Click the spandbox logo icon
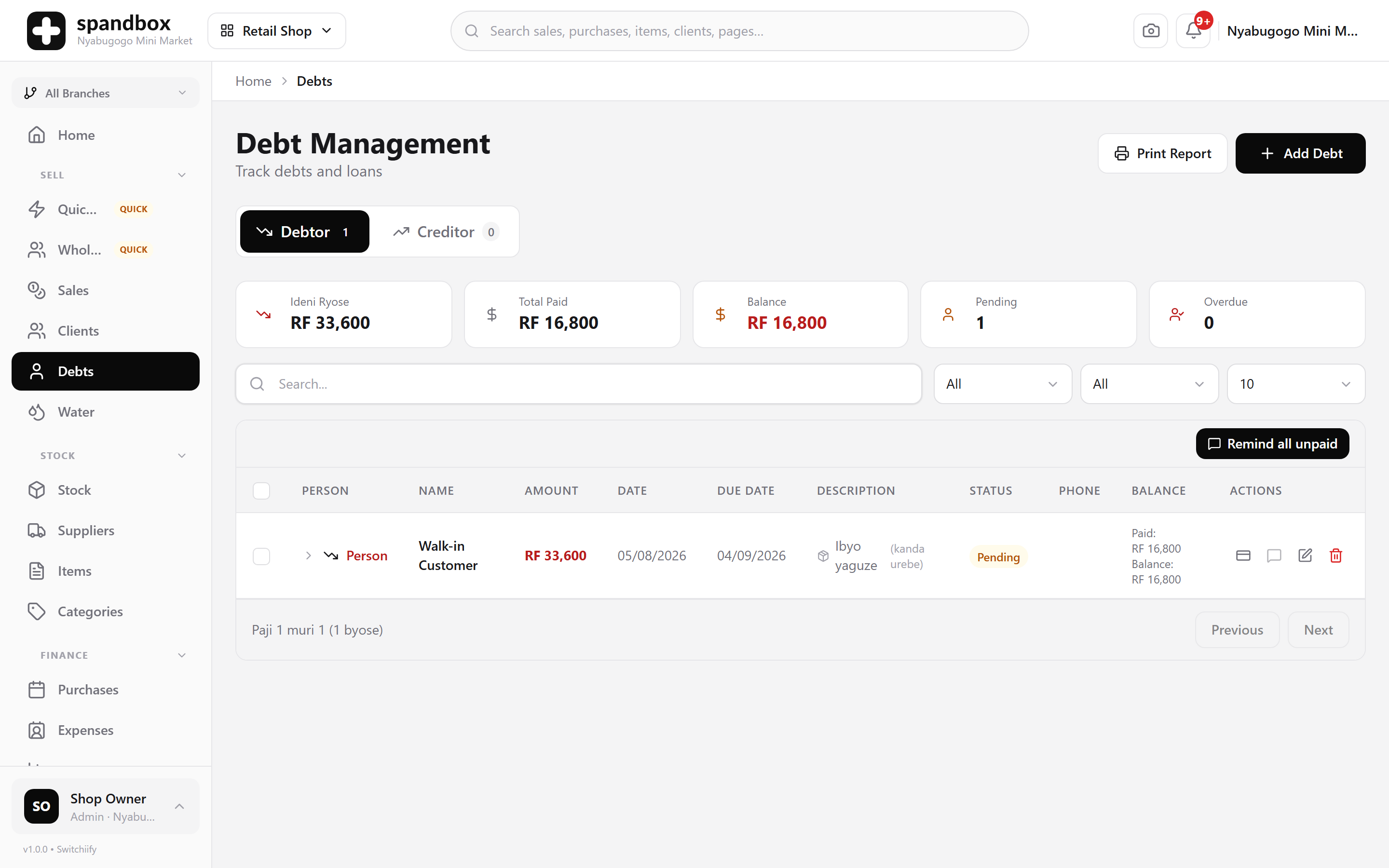The width and height of the screenshot is (1389, 868). [46, 31]
